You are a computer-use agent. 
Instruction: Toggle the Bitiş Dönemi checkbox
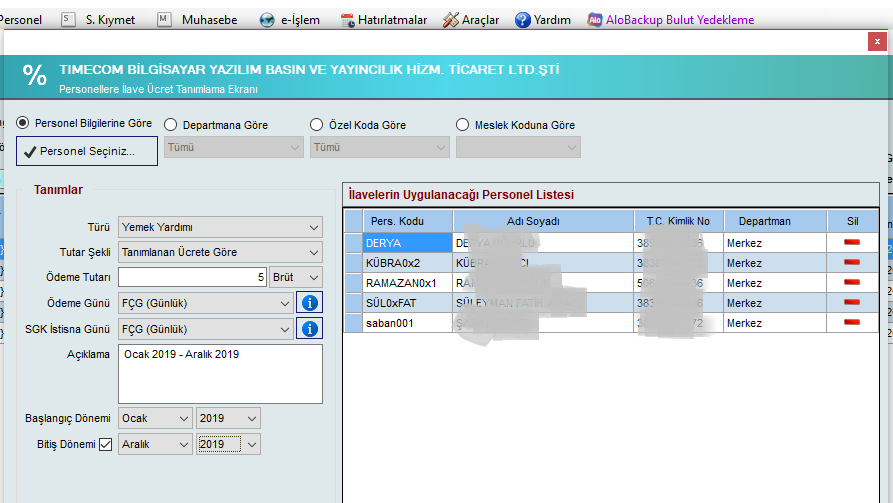[105, 444]
